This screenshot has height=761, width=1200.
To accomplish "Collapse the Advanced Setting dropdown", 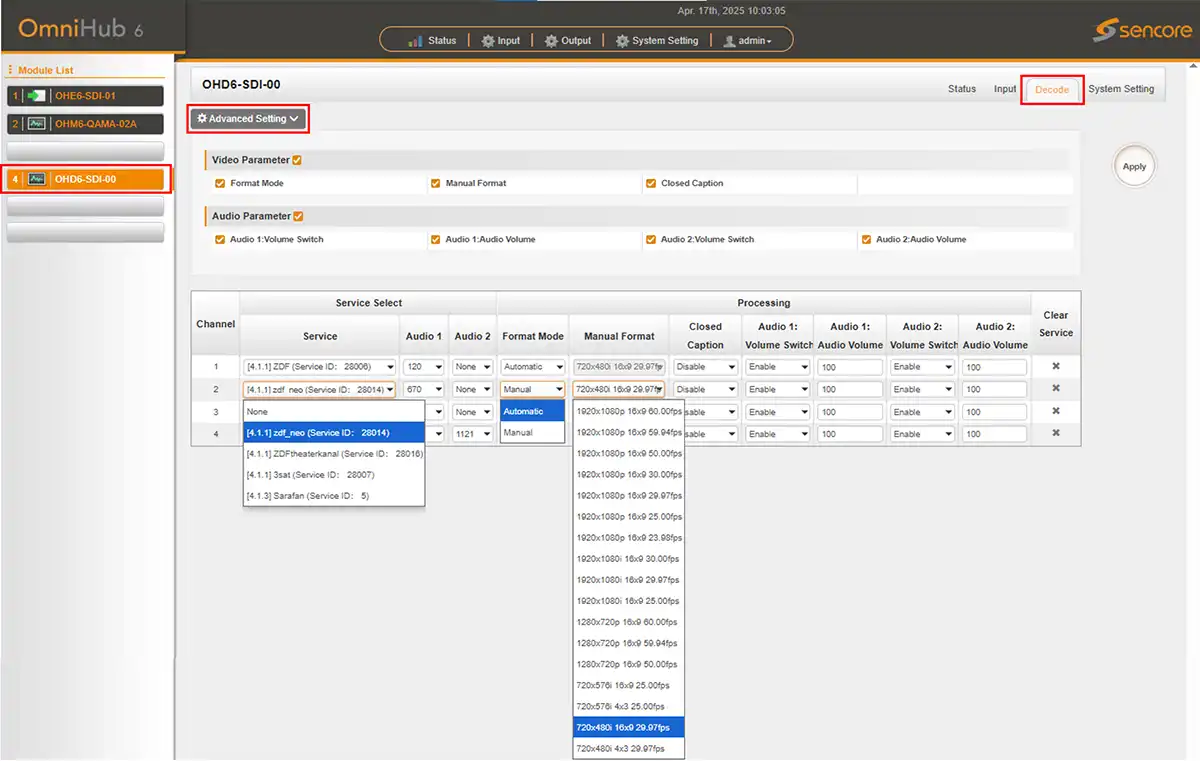I will pyautogui.click(x=248, y=118).
